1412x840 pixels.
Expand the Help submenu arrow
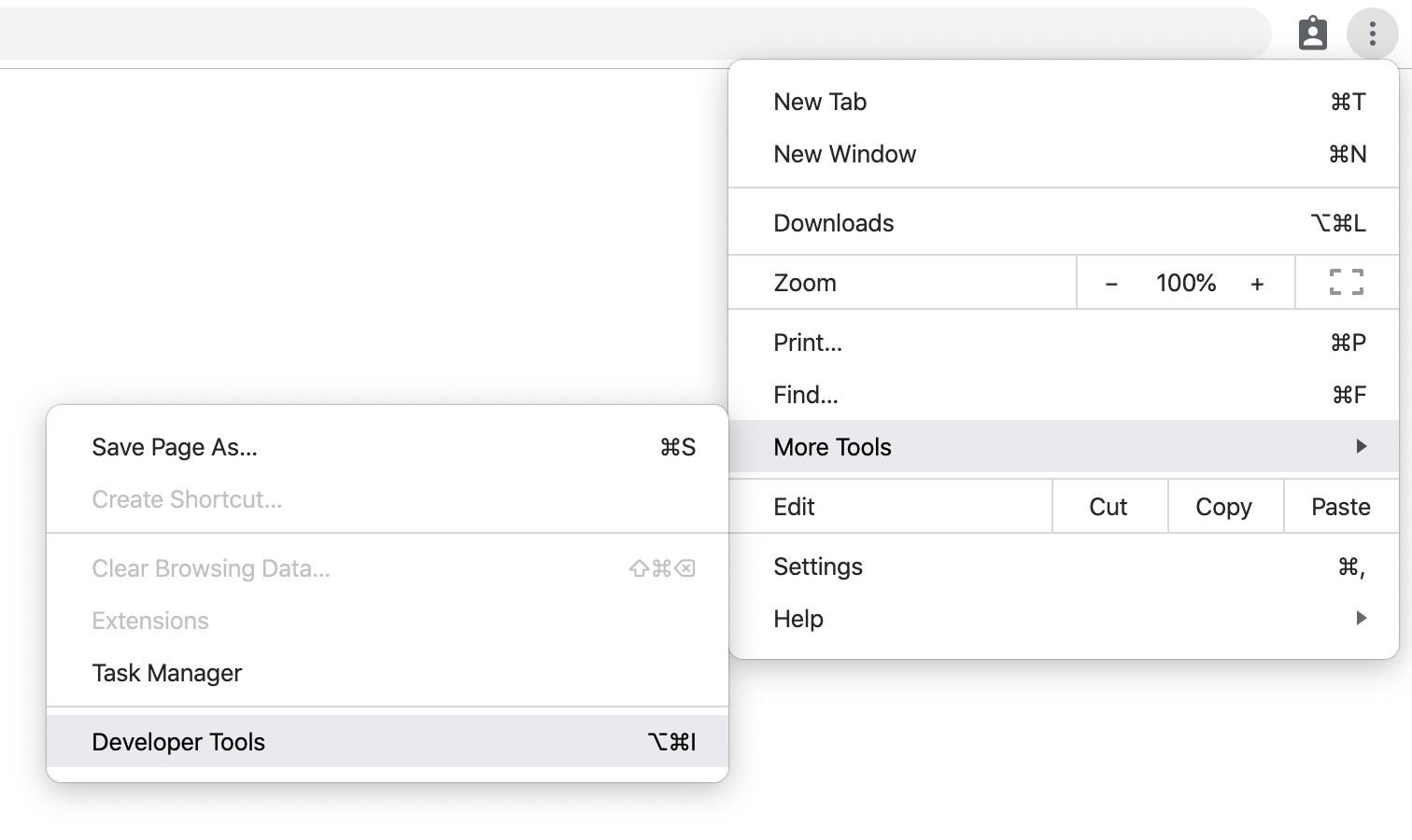1362,618
